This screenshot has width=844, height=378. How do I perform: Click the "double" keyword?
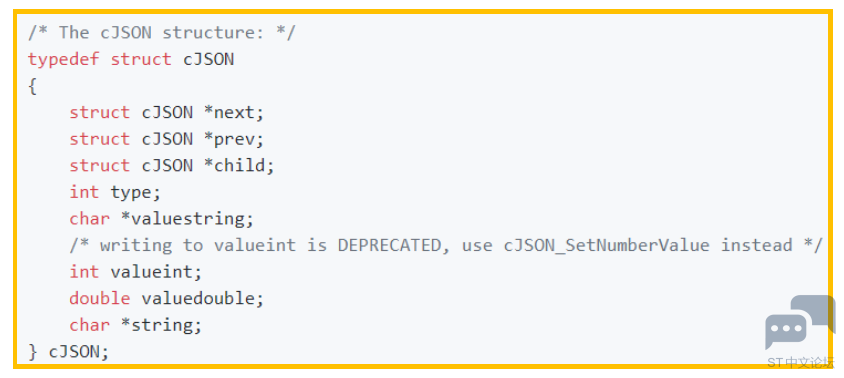tap(100, 298)
